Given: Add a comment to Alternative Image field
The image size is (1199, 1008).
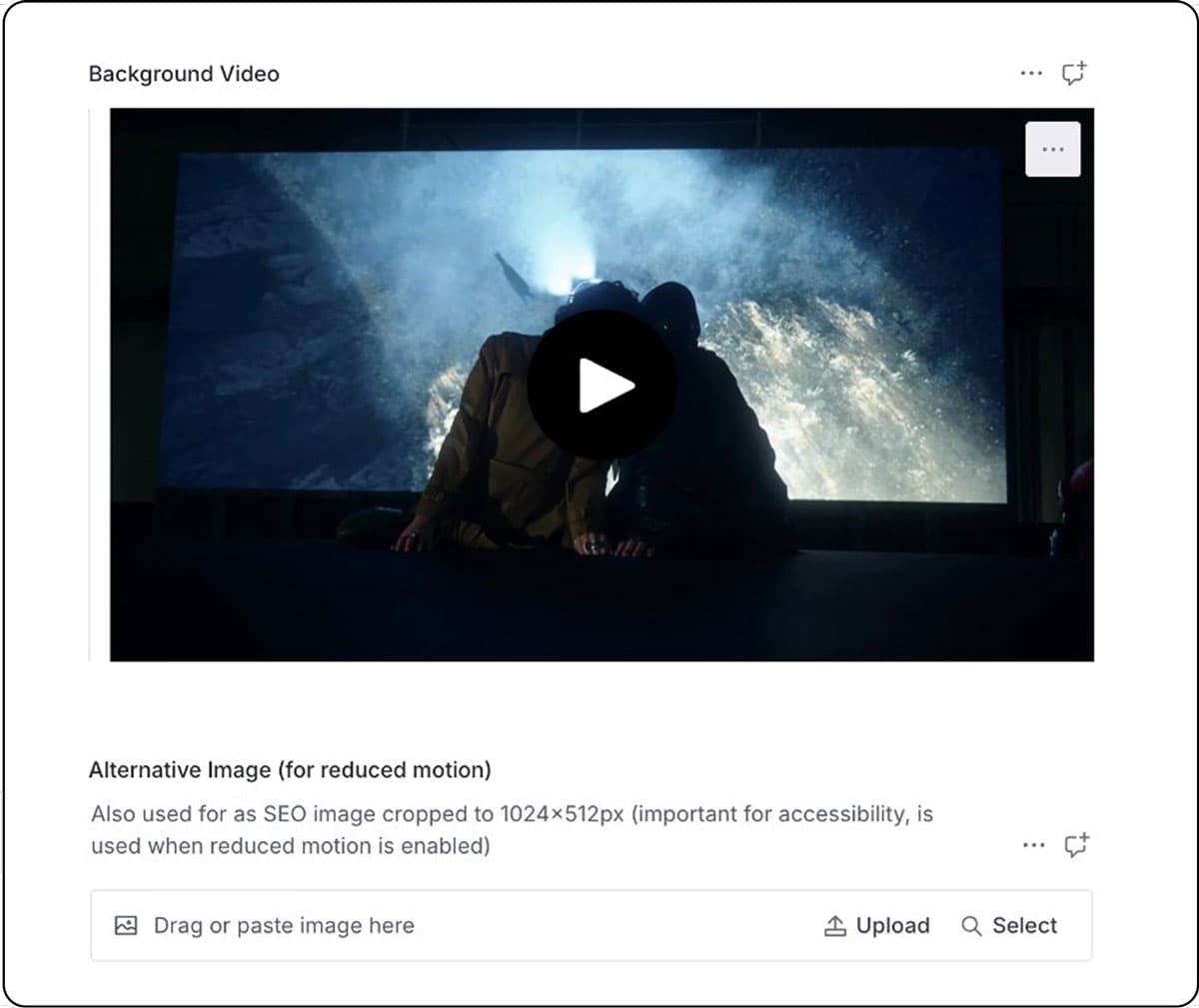Looking at the screenshot, I should click(x=1076, y=845).
